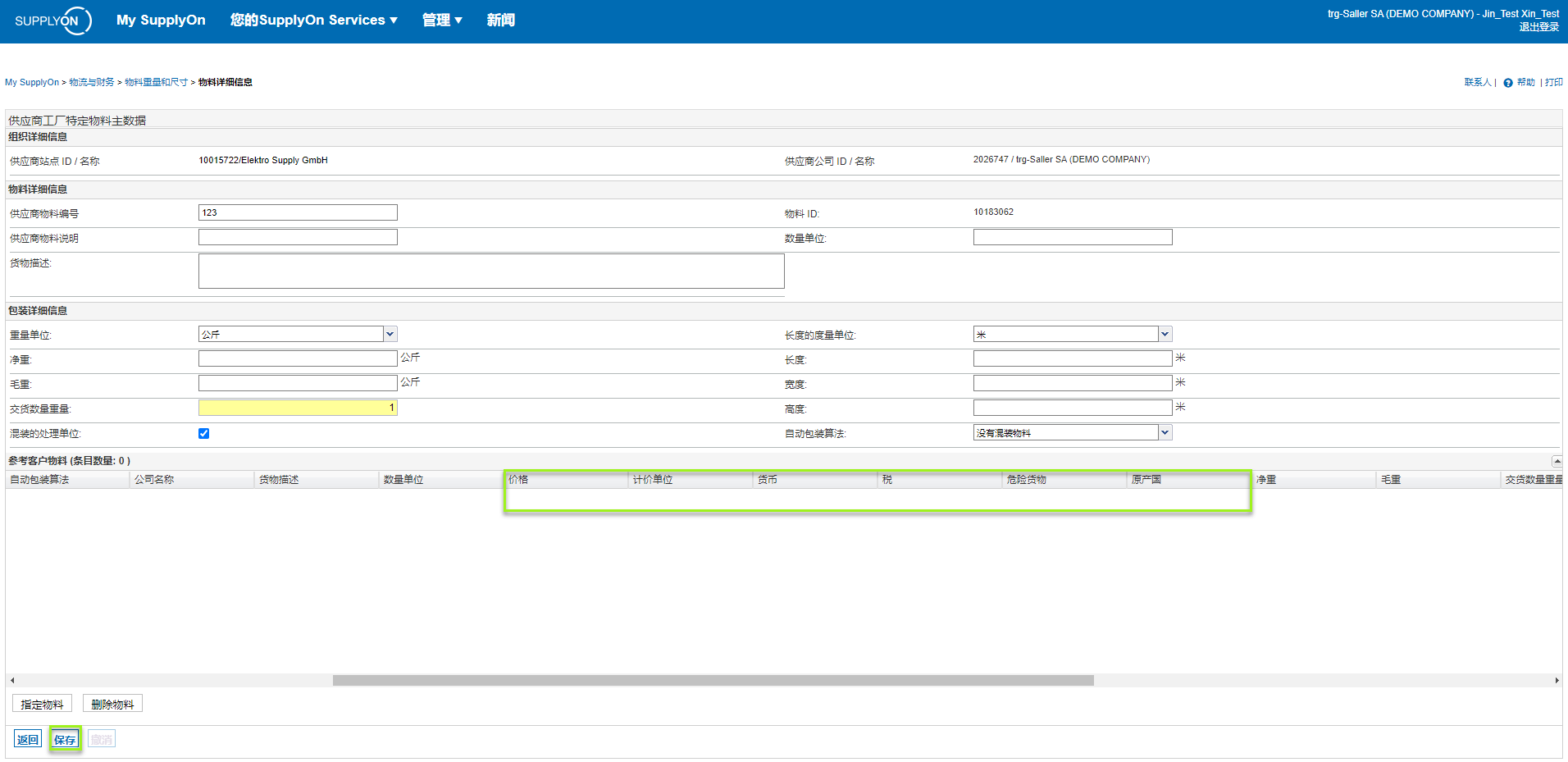Image resolution: width=1568 pixels, height=762 pixels.
Task: Open 物料重量和尺寸 breadcrumb link
Action: point(156,82)
